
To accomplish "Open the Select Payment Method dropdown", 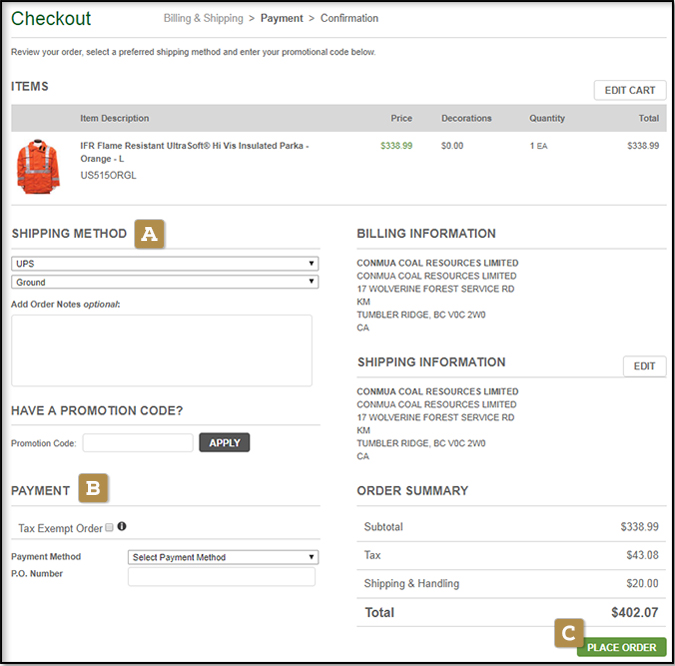I will tap(223, 557).
